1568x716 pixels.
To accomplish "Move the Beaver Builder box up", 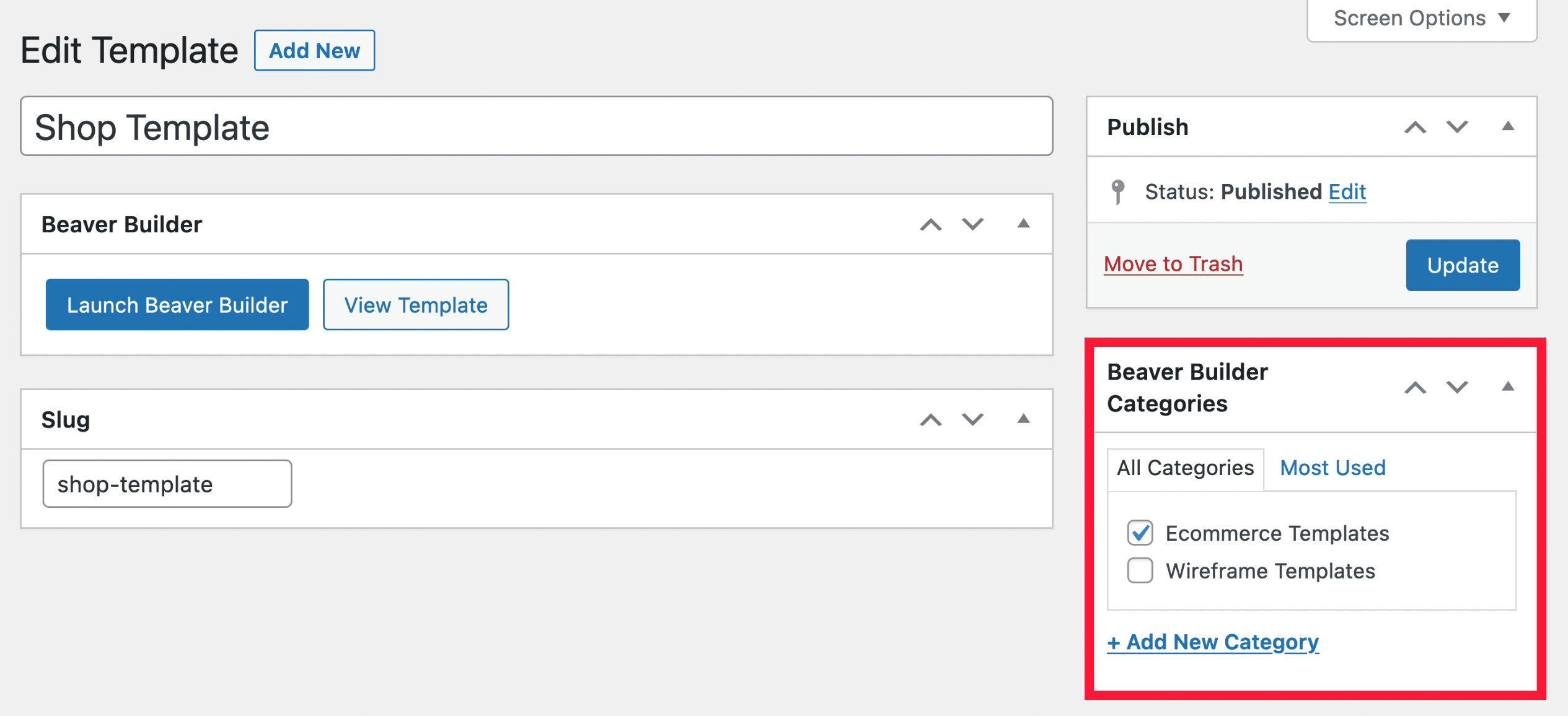I will [x=930, y=224].
